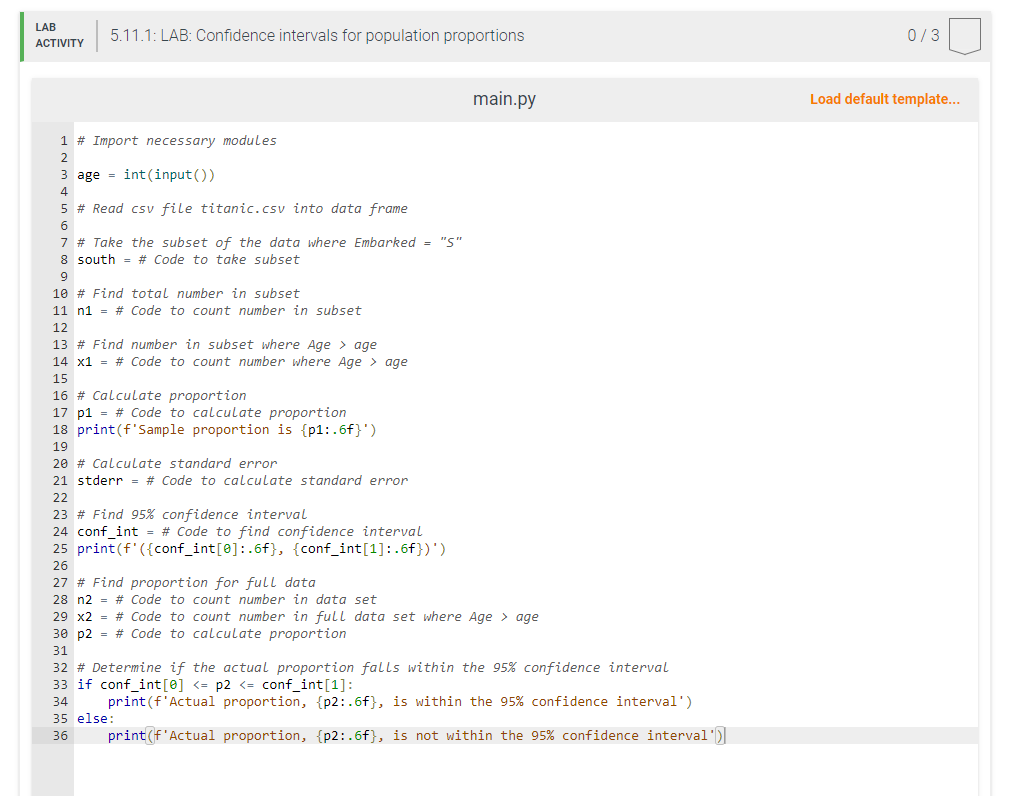
Task: Click the Read csv comment line
Action: coord(240,208)
